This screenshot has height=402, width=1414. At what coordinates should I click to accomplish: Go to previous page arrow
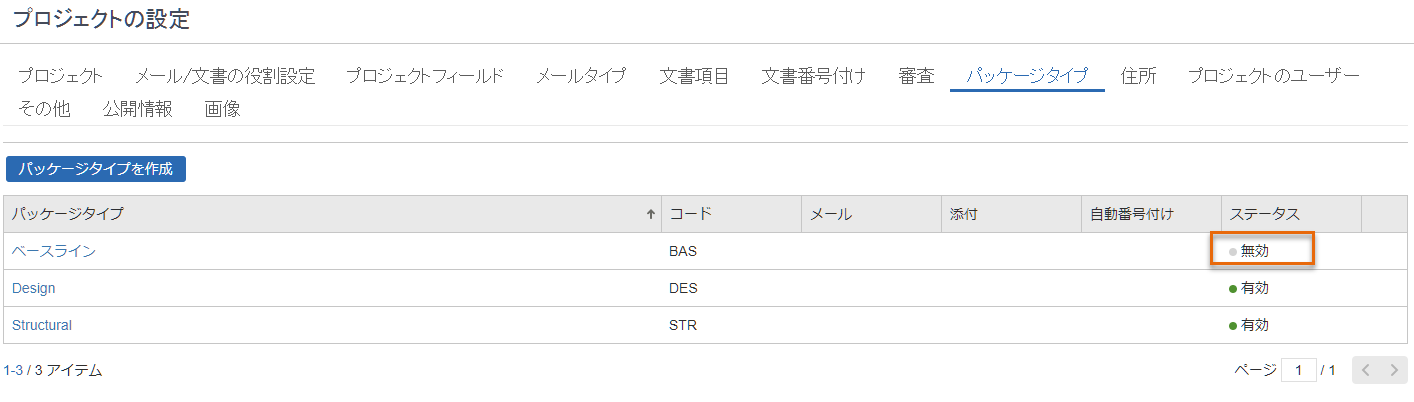1367,370
